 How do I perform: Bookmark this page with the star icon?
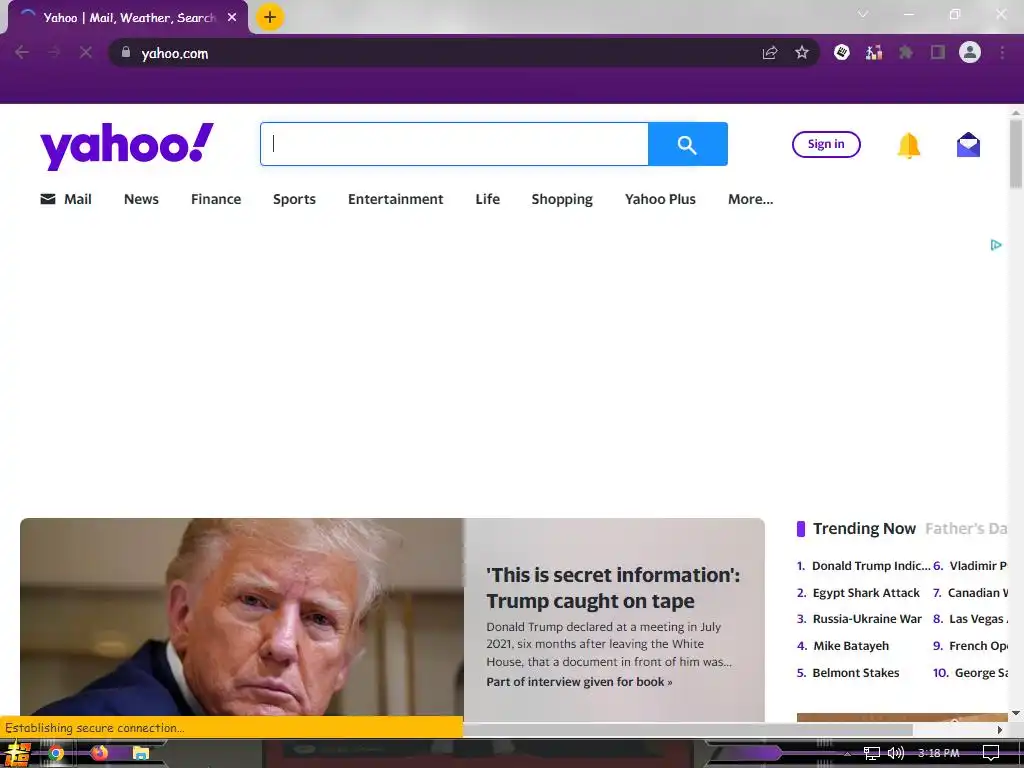point(802,53)
